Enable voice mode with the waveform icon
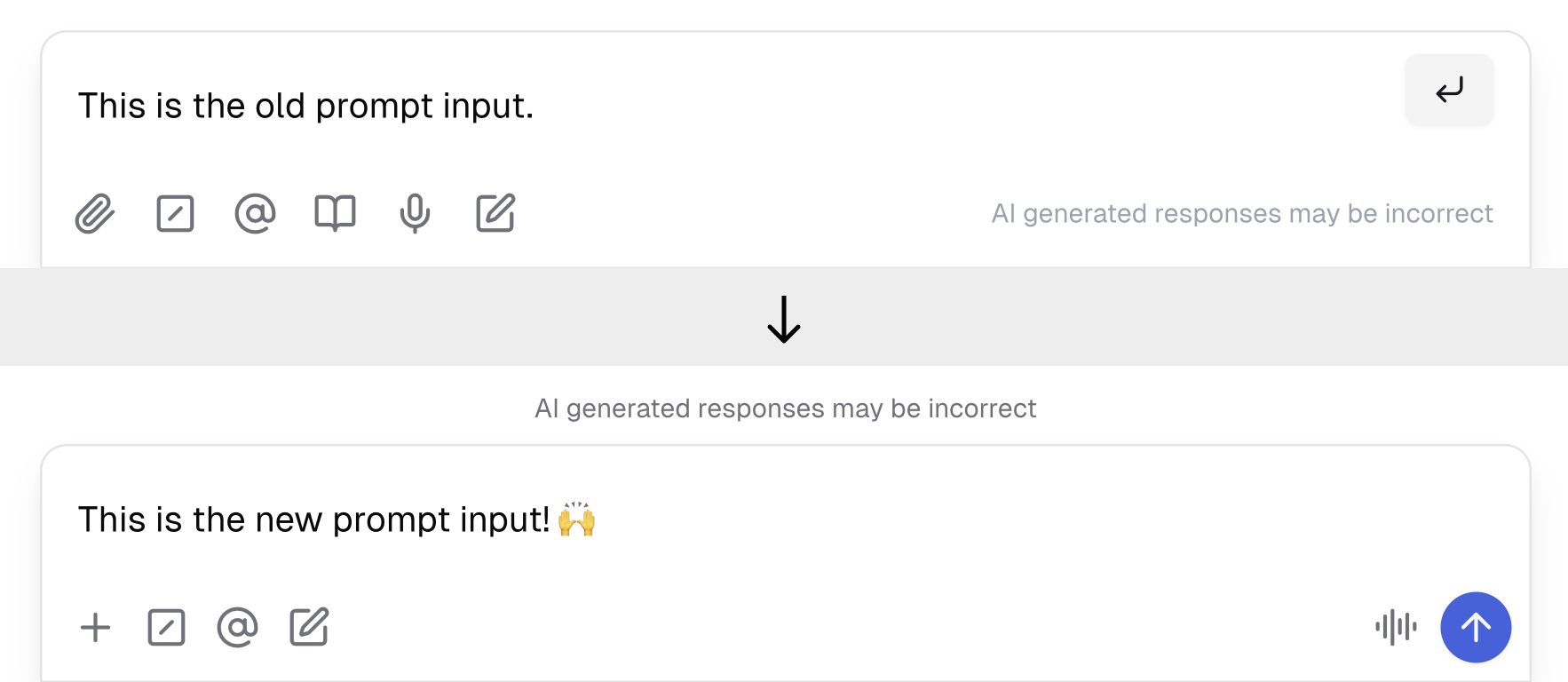The image size is (1568, 682). (1395, 627)
